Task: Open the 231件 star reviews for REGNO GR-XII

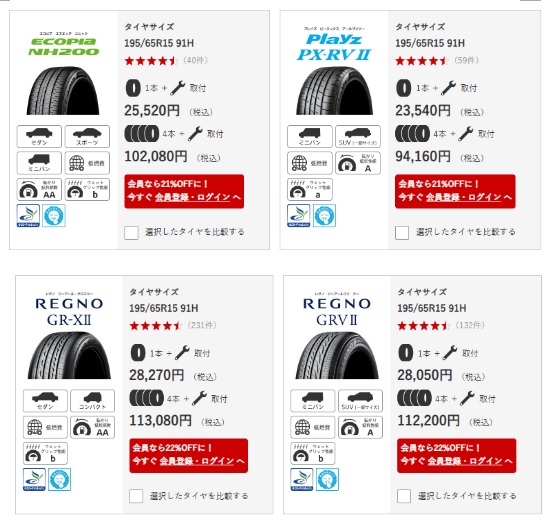Action: (173, 325)
